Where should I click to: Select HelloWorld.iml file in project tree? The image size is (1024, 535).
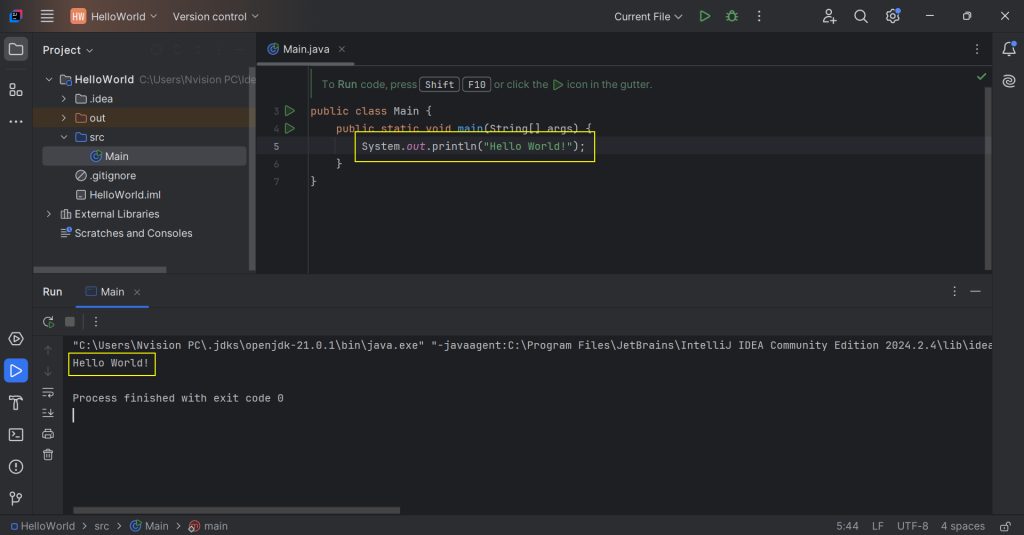click(x=125, y=195)
